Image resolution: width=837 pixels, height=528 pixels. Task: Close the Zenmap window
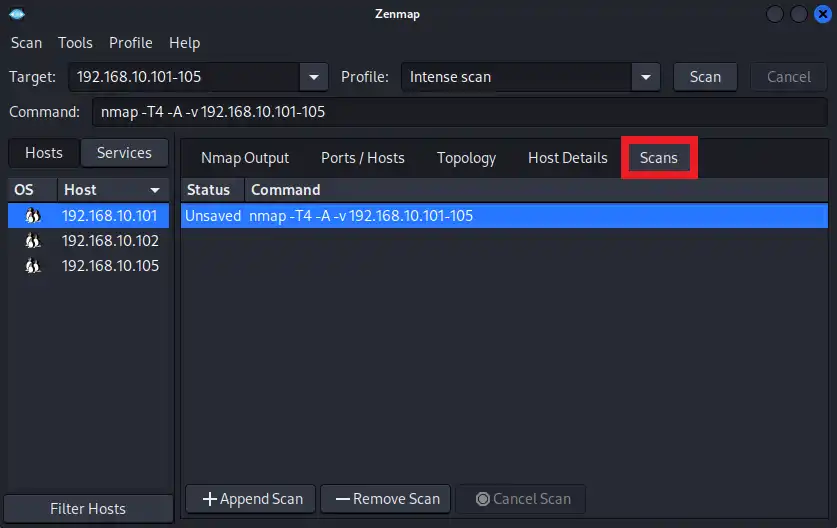[823, 14]
